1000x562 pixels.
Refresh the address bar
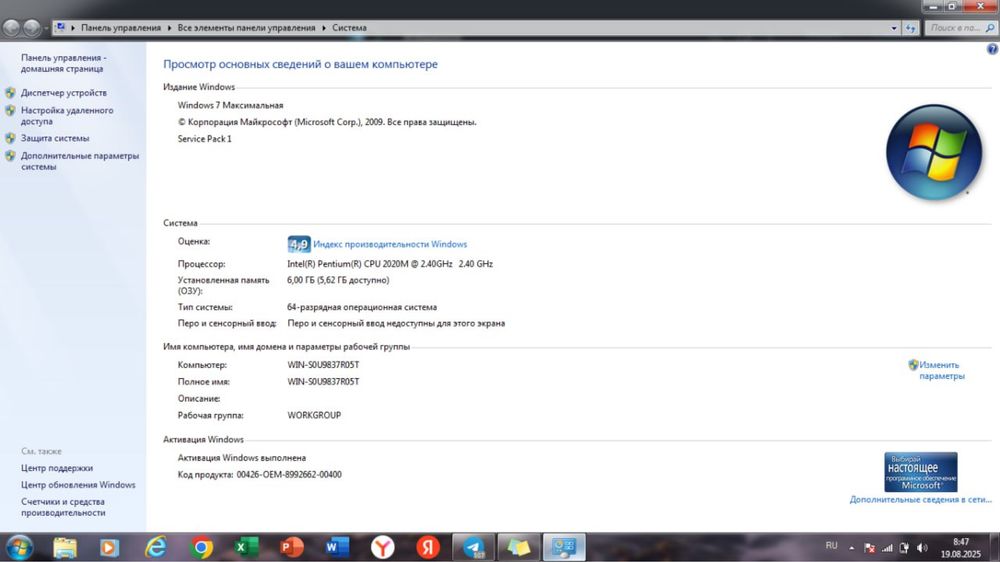pos(910,28)
